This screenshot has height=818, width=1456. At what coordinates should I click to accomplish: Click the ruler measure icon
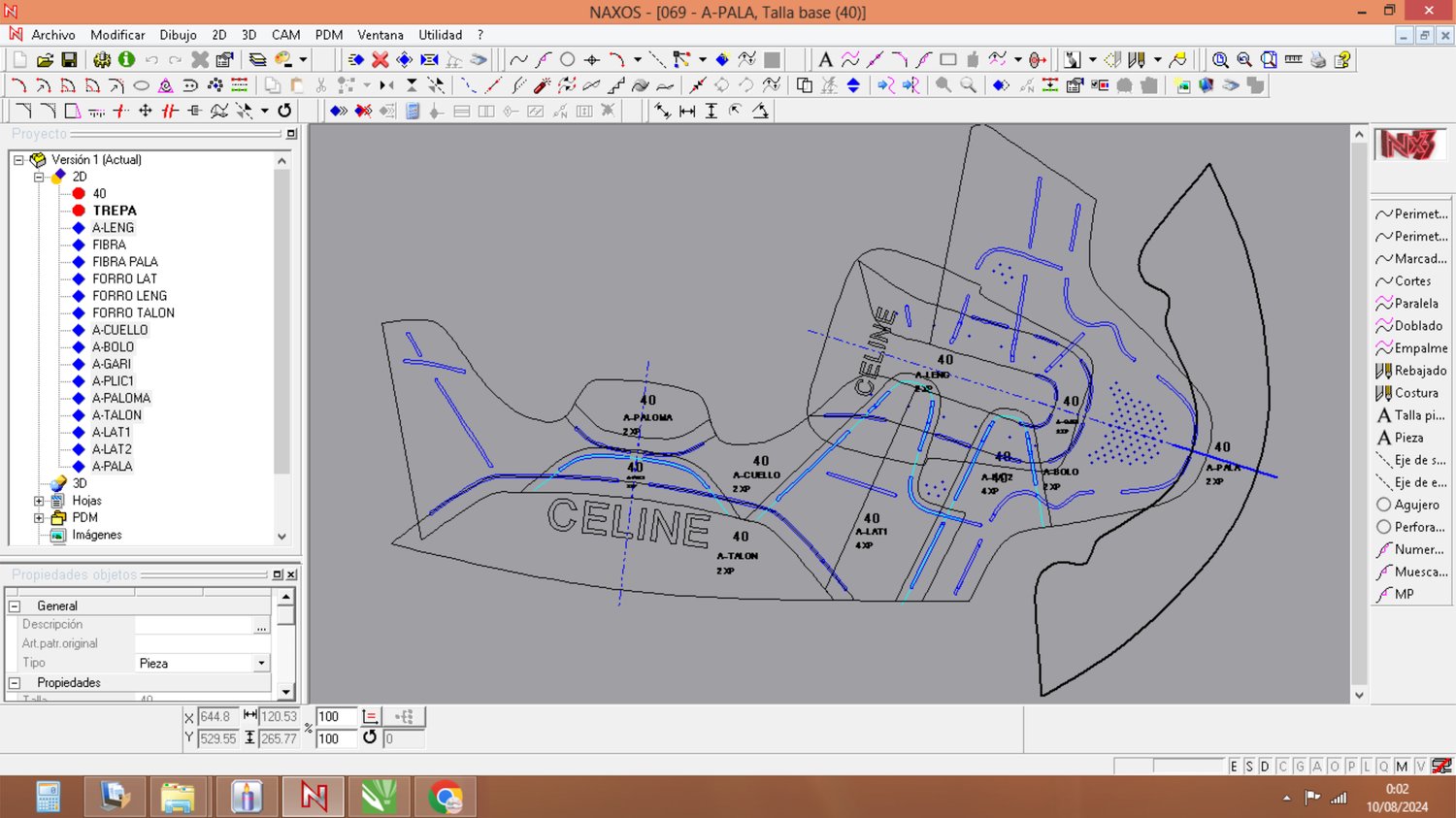pyautogui.click(x=1293, y=60)
